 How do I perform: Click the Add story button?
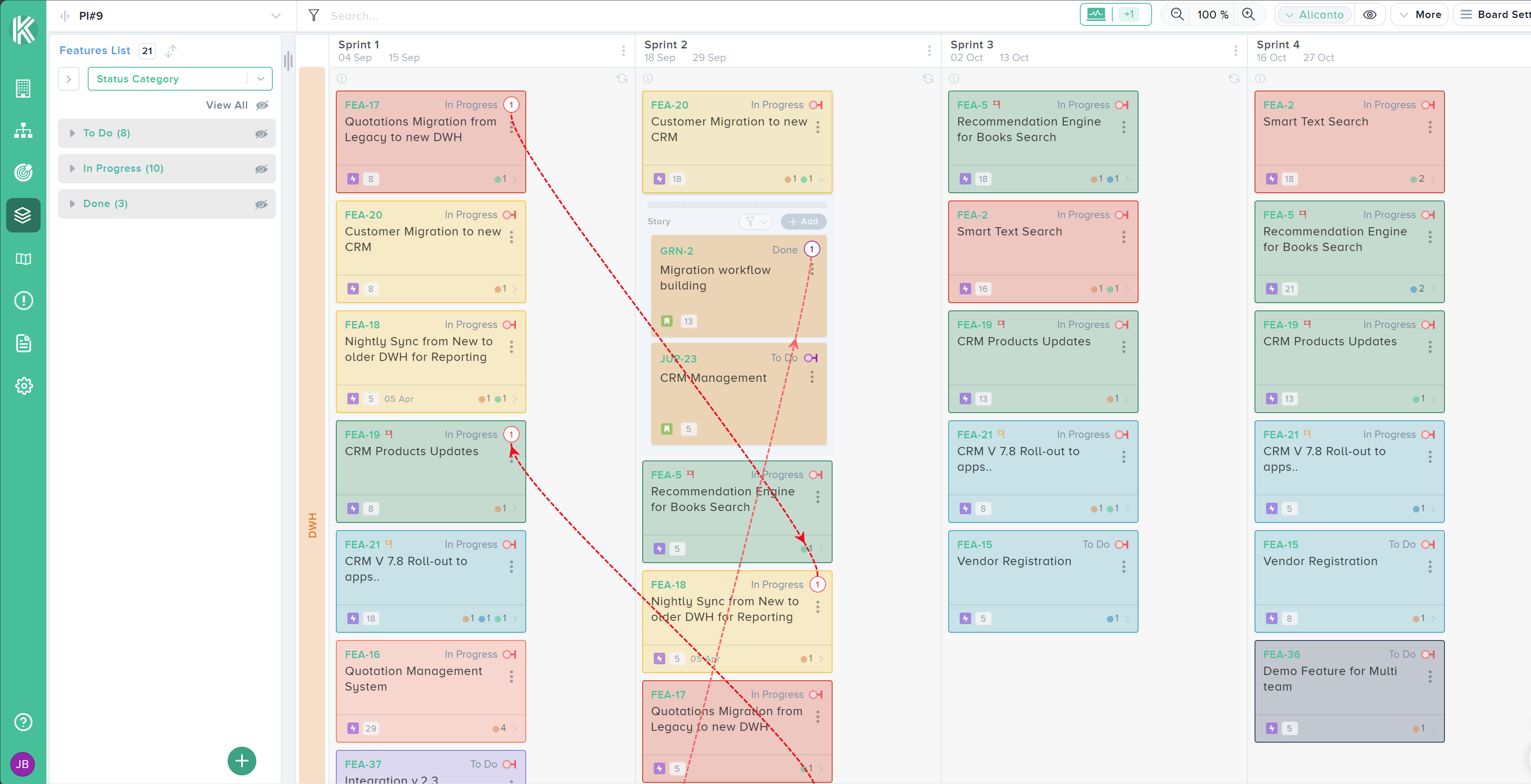coord(803,222)
